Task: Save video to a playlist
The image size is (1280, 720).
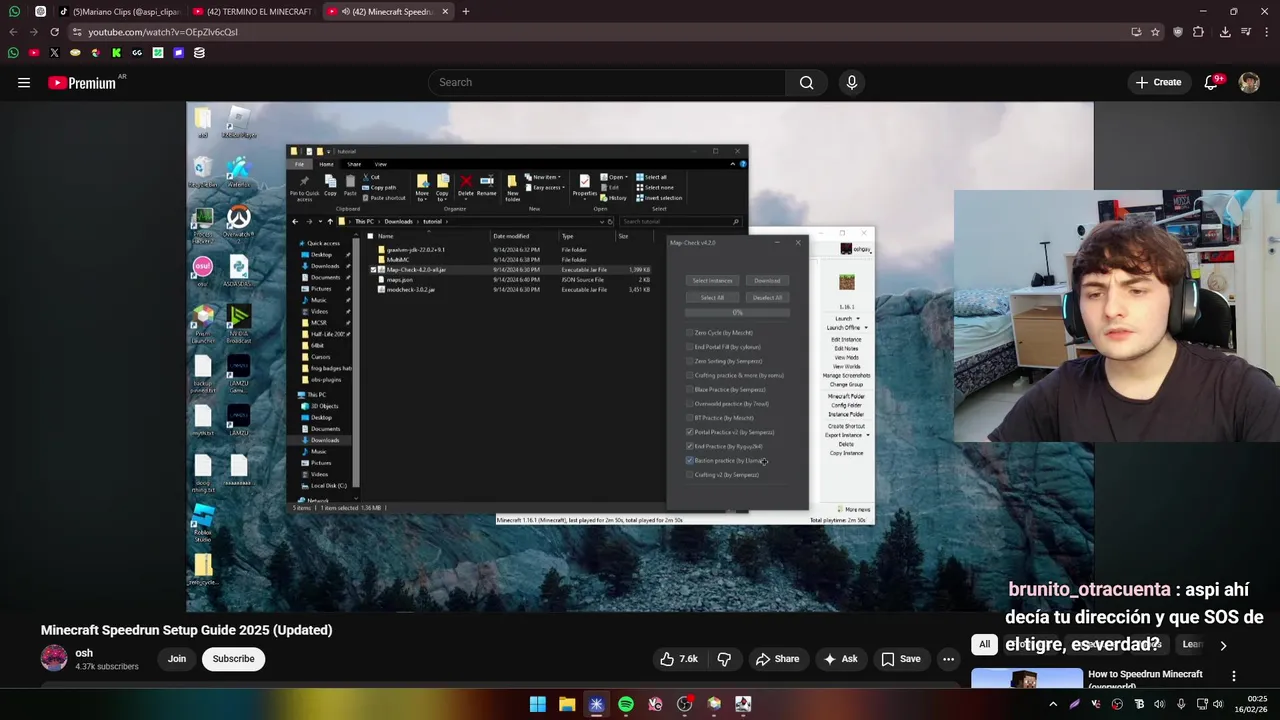Action: pyautogui.click(x=900, y=659)
